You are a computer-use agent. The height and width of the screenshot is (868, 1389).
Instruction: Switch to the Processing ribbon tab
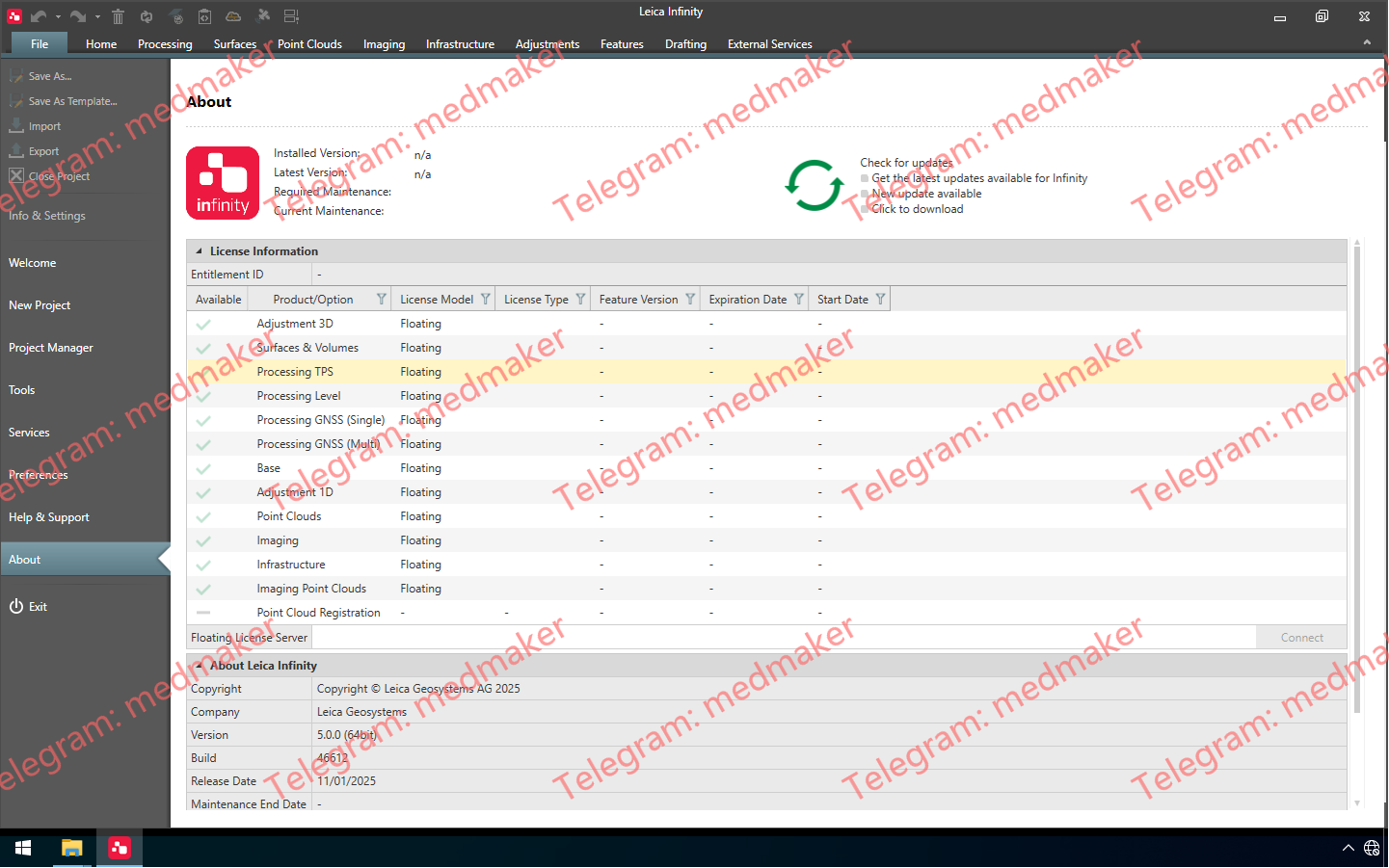click(164, 43)
